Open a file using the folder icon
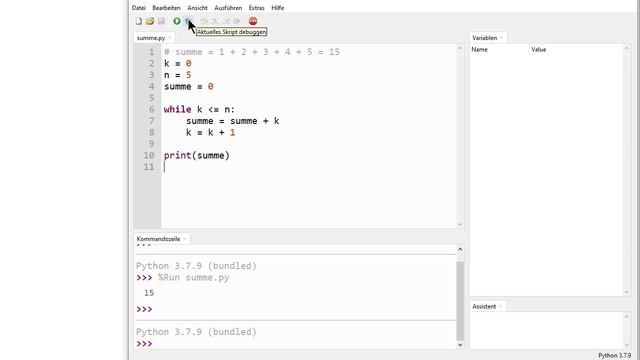The height and width of the screenshot is (360, 640). tap(150, 21)
